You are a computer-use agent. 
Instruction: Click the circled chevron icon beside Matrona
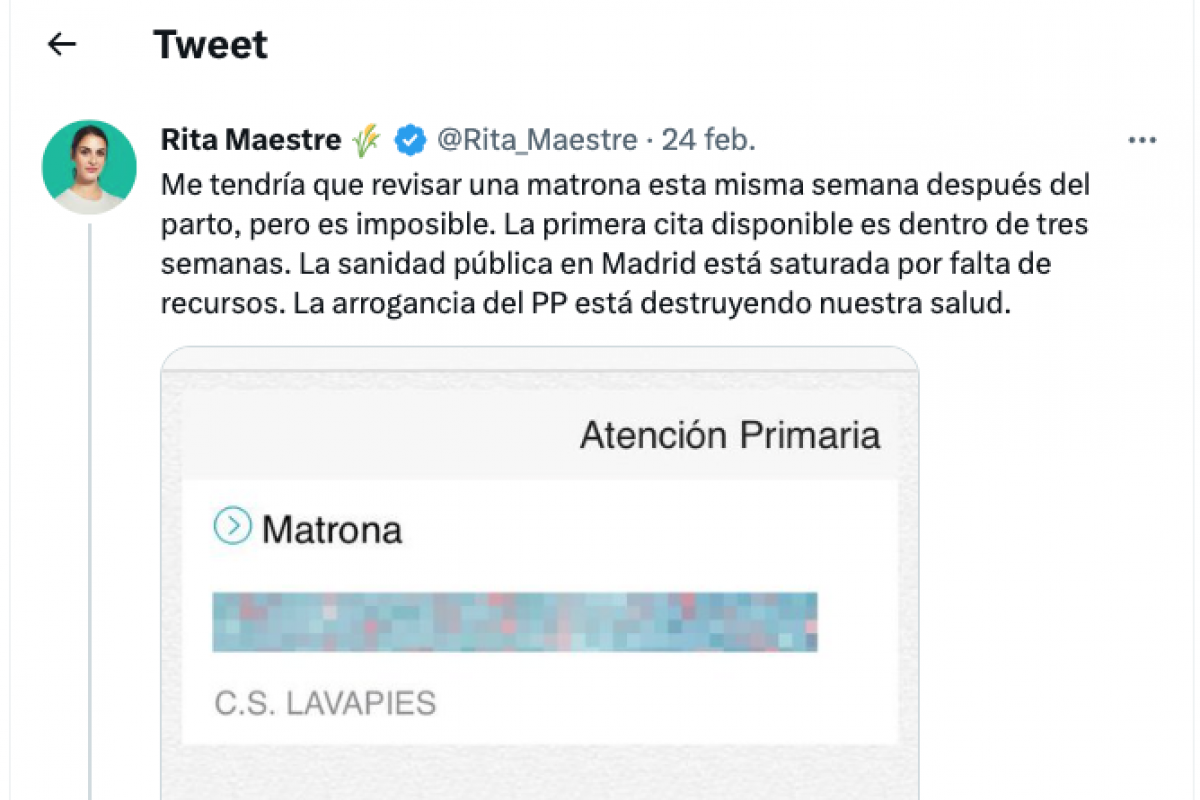click(x=233, y=525)
